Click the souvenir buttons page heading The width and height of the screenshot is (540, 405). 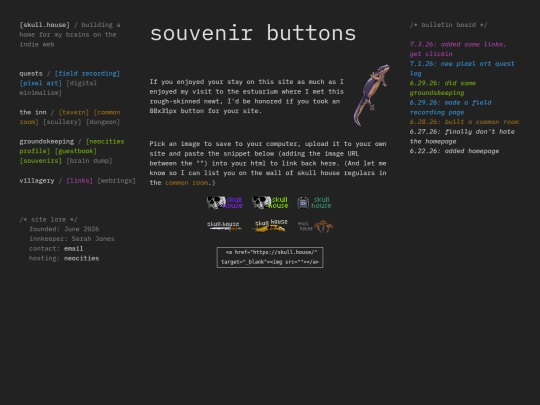[253, 33]
